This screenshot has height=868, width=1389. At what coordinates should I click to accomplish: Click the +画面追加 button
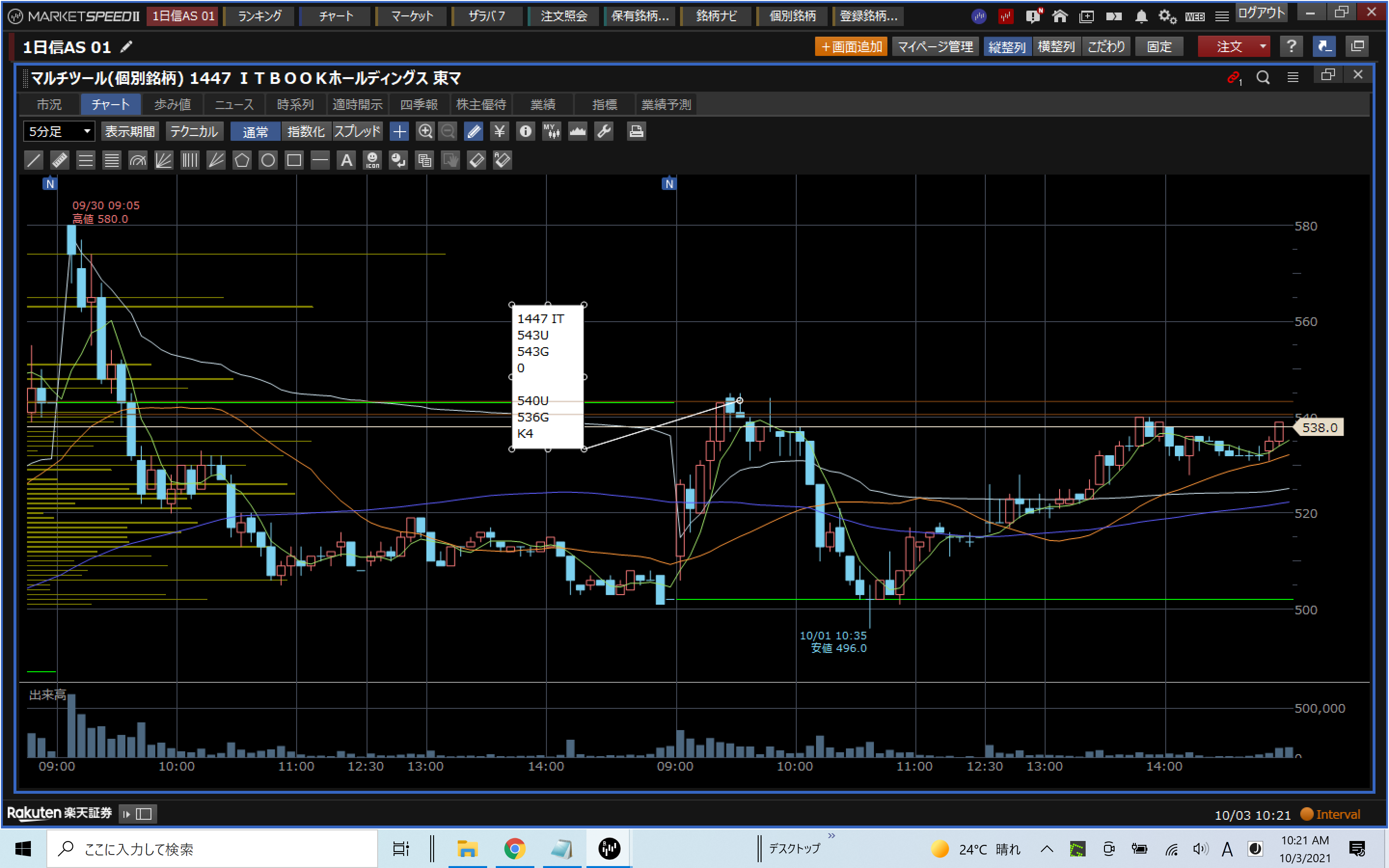851,46
